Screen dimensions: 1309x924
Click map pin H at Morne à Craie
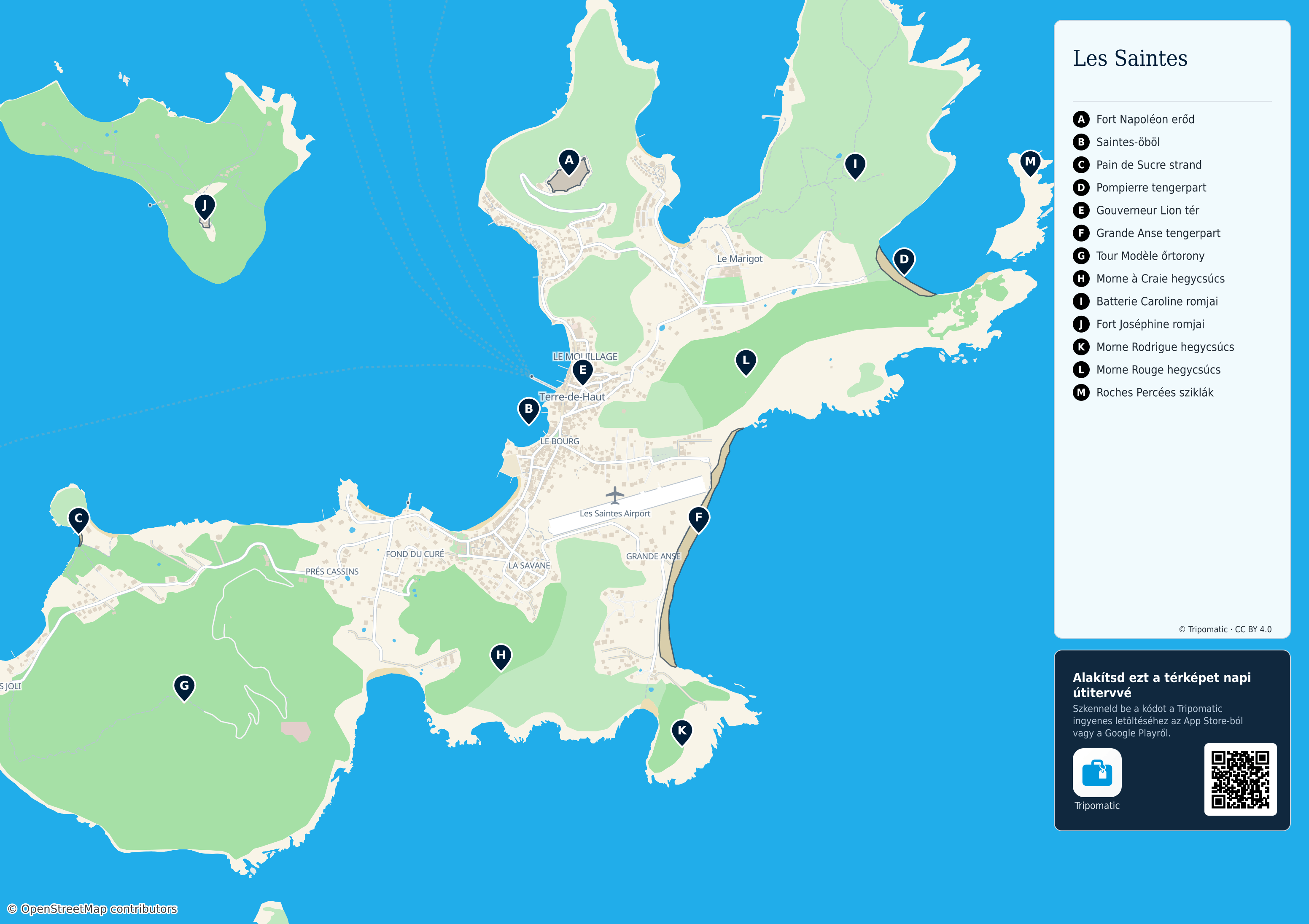[501, 657]
